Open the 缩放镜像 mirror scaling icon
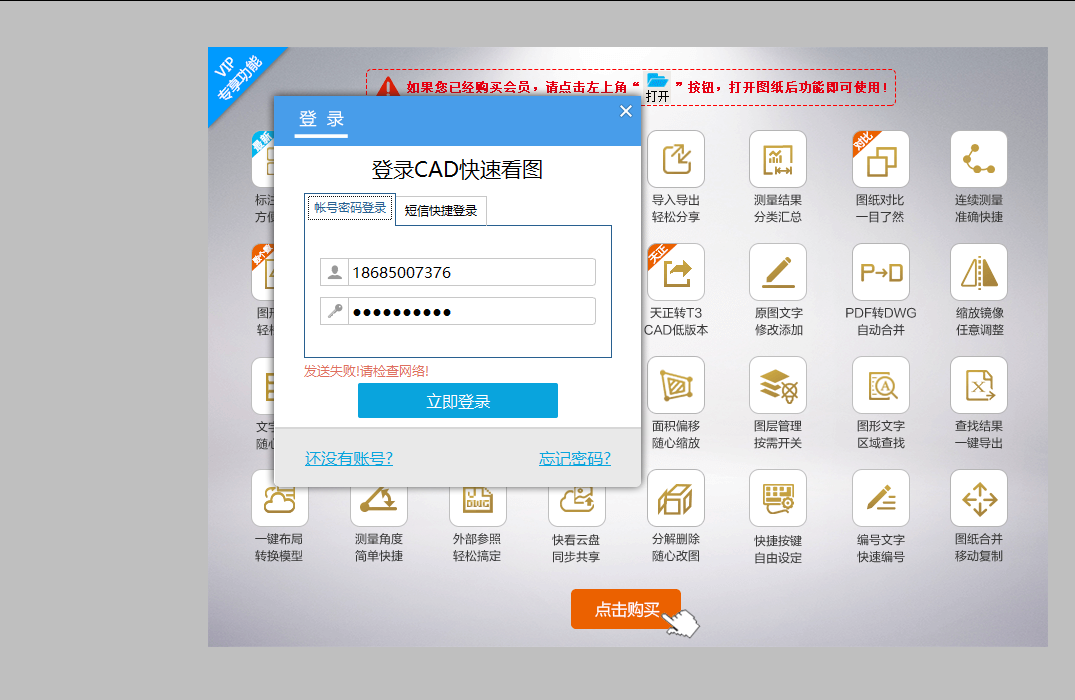The image size is (1075, 700). [x=978, y=272]
